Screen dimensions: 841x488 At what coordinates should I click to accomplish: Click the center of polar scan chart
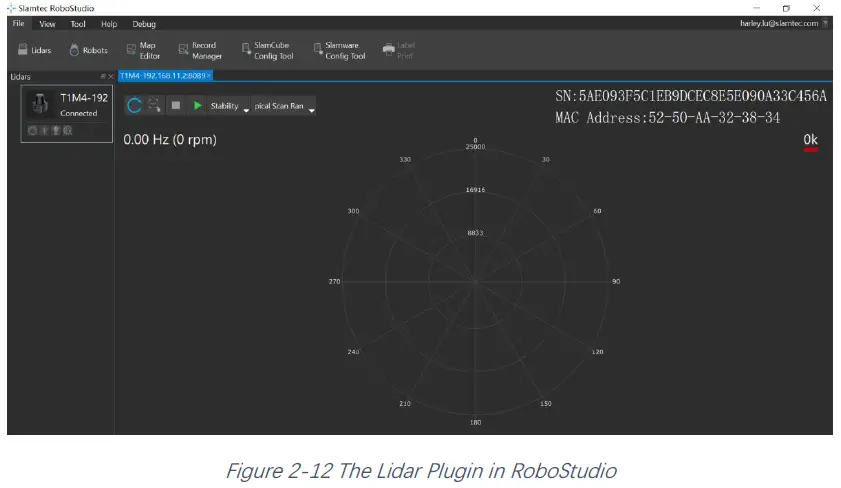click(475, 282)
